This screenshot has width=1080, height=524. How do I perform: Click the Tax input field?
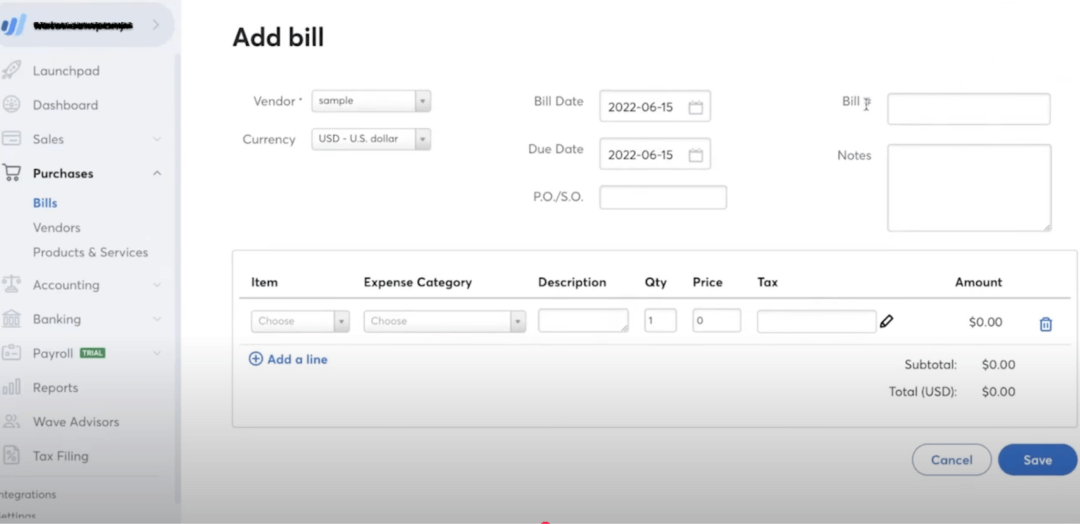(x=816, y=322)
